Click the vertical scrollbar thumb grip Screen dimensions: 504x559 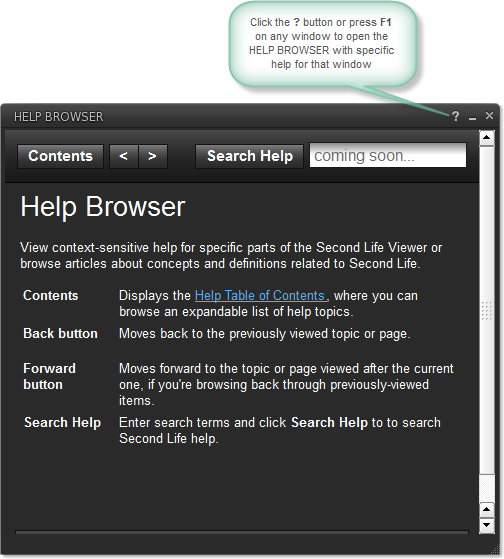click(x=487, y=311)
